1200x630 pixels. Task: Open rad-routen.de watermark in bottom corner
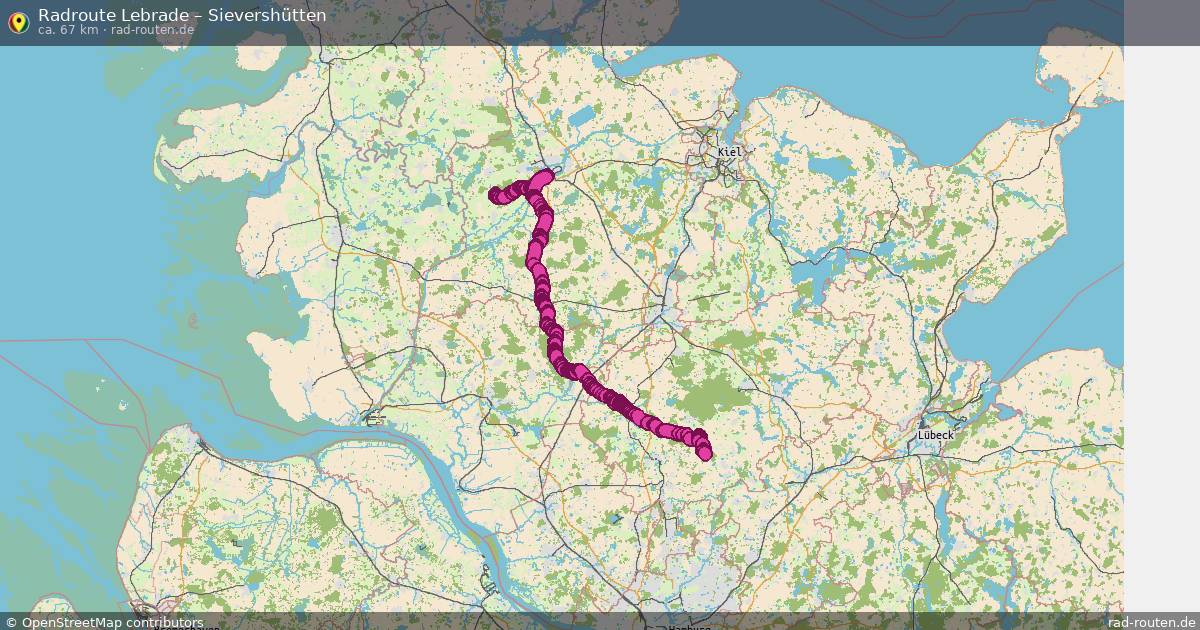tap(1151, 622)
